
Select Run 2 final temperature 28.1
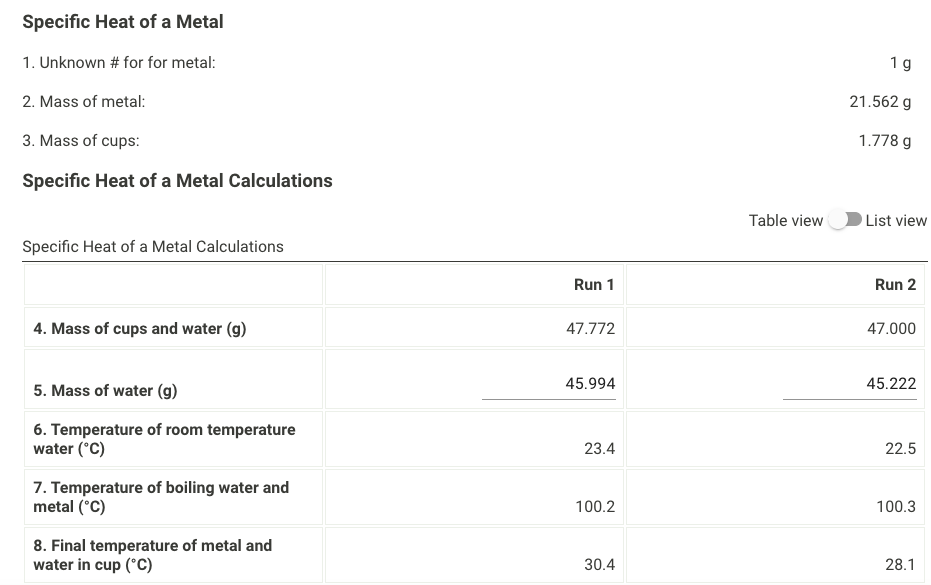(900, 564)
